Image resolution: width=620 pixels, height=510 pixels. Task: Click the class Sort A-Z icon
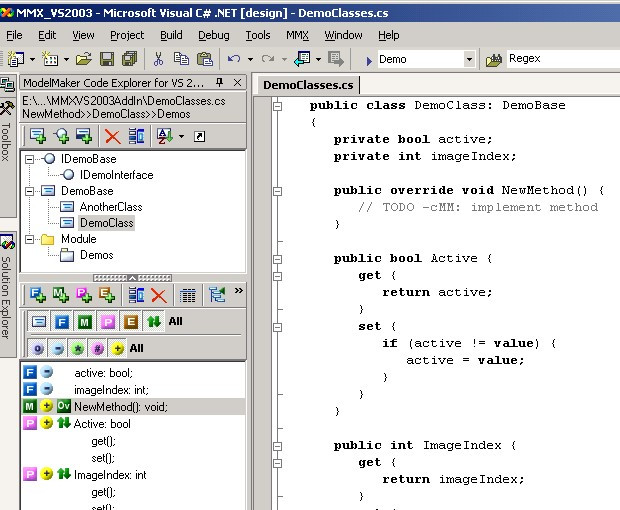point(165,136)
